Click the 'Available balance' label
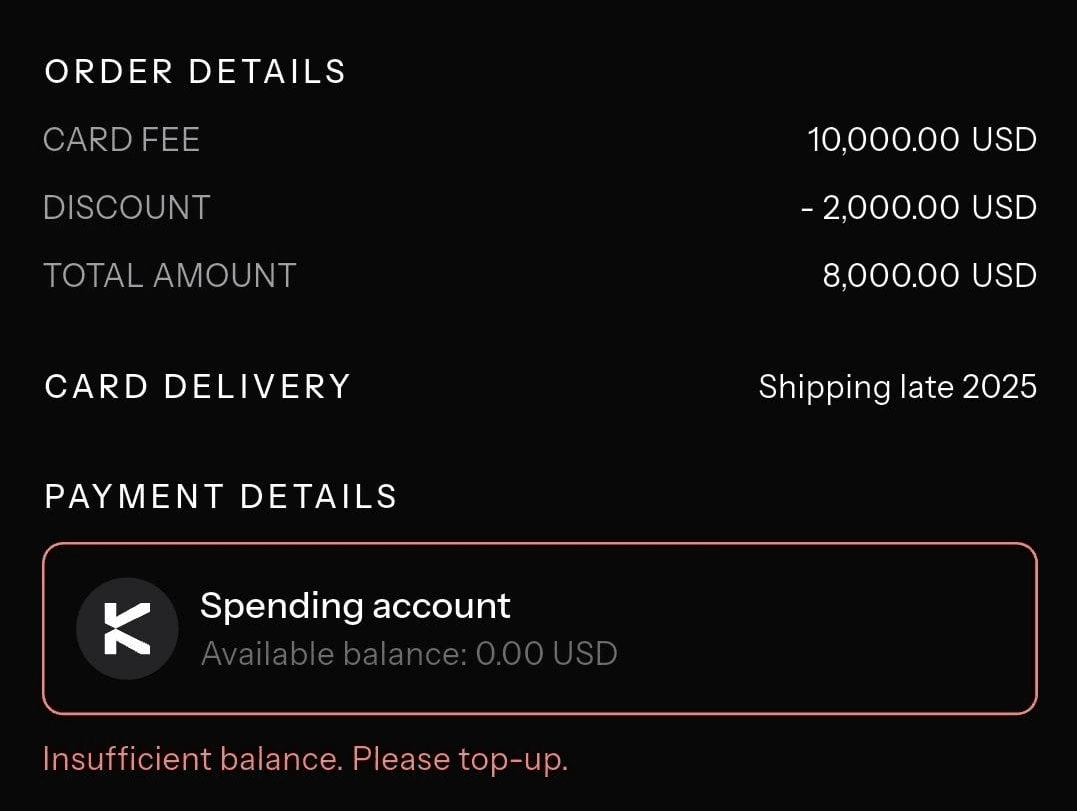The width and height of the screenshot is (1077, 811). coord(334,654)
